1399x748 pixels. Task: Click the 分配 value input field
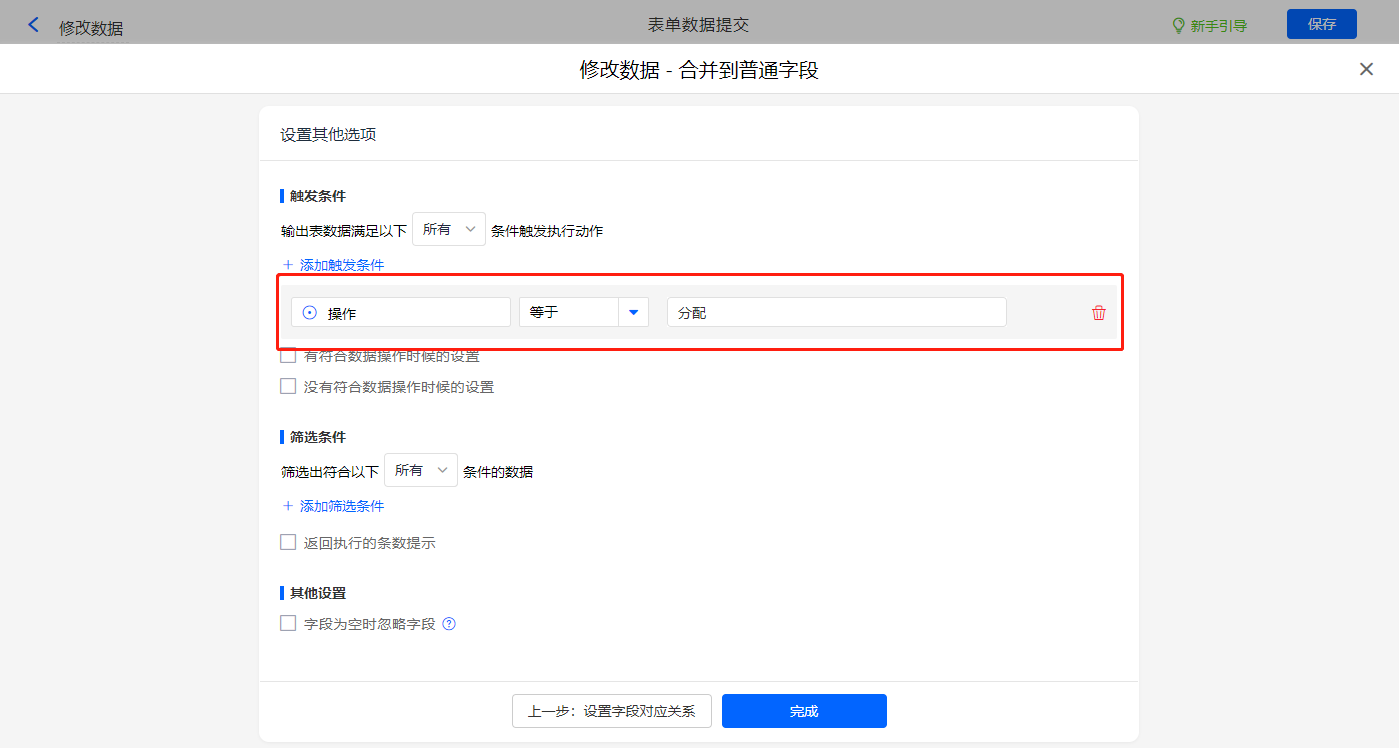836,312
